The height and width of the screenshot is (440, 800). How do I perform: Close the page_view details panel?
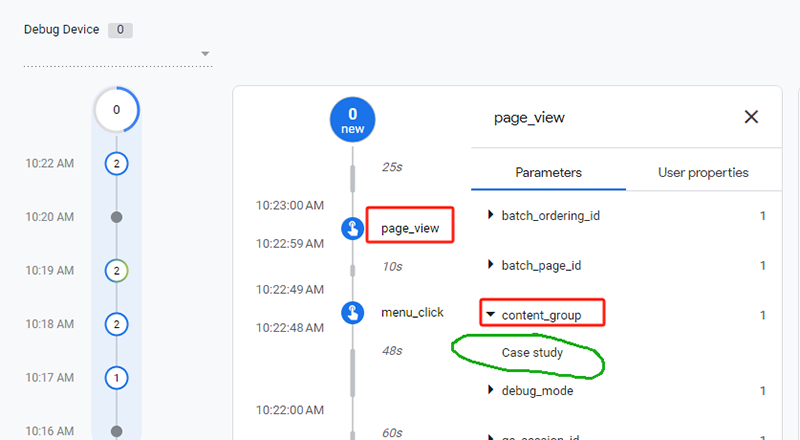click(x=751, y=117)
